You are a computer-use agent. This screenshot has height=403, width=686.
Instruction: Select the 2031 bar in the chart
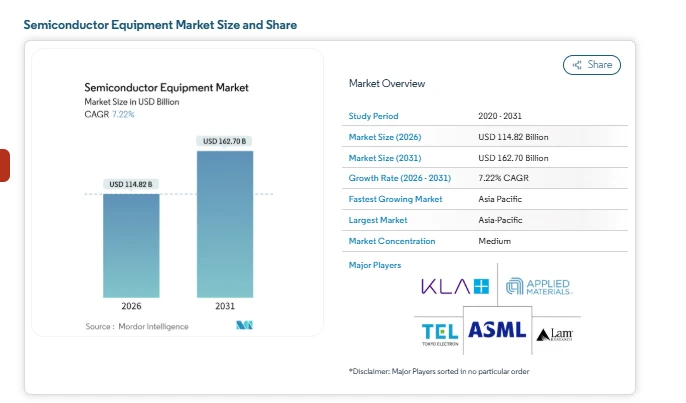coord(225,223)
